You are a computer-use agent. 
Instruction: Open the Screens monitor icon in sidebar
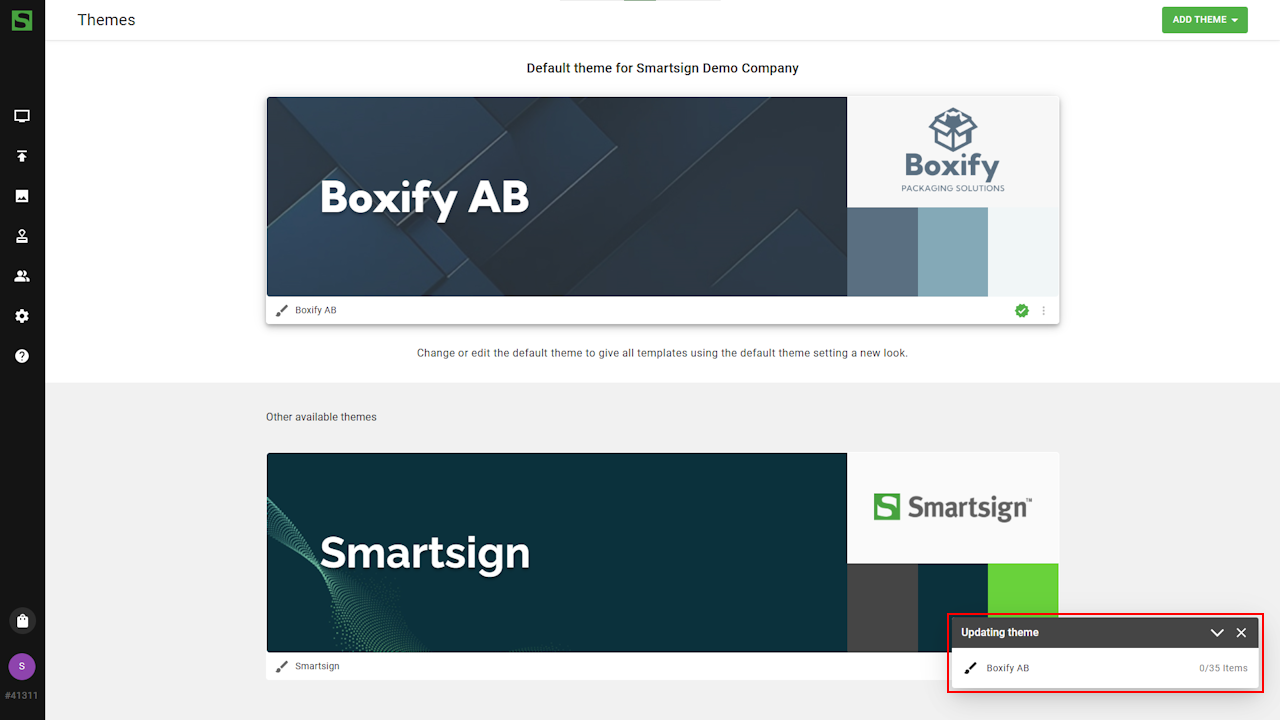coord(22,116)
